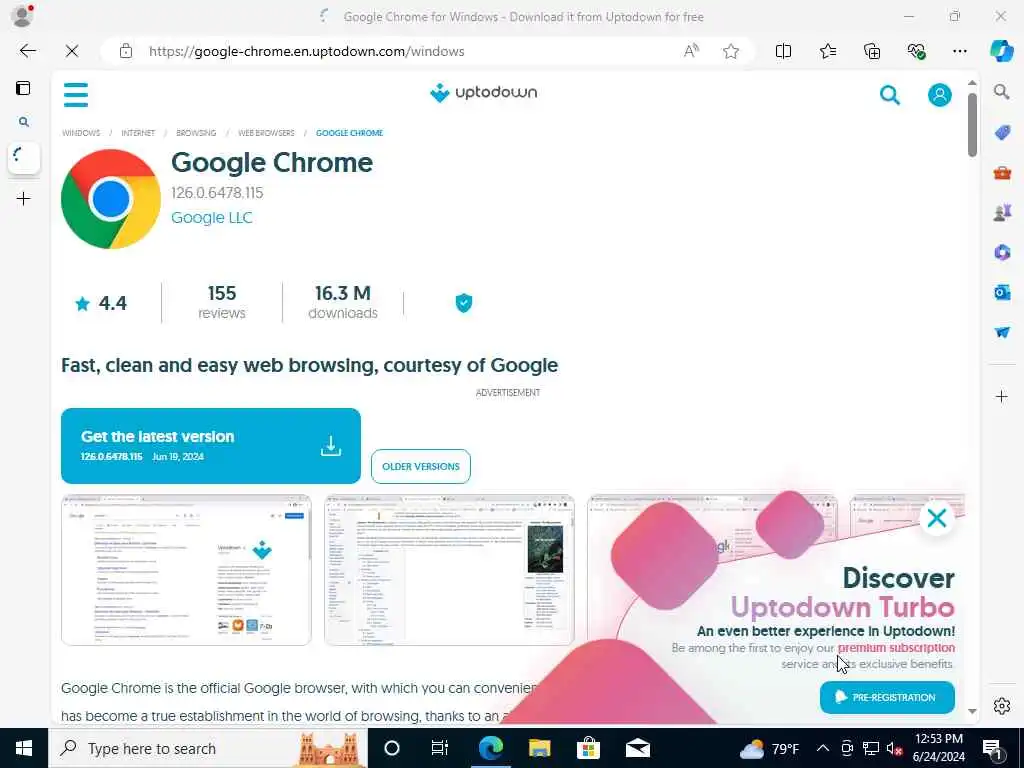Click Get the latest version download button

[210, 446]
